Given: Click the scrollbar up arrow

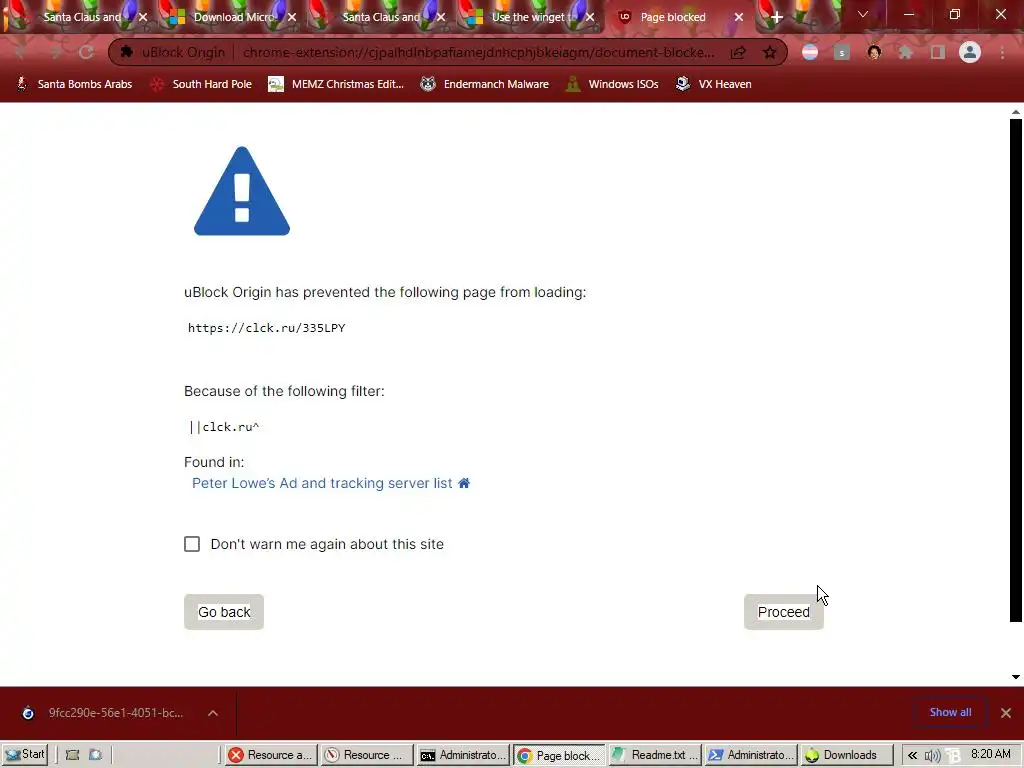Looking at the screenshot, I should 1016,112.
